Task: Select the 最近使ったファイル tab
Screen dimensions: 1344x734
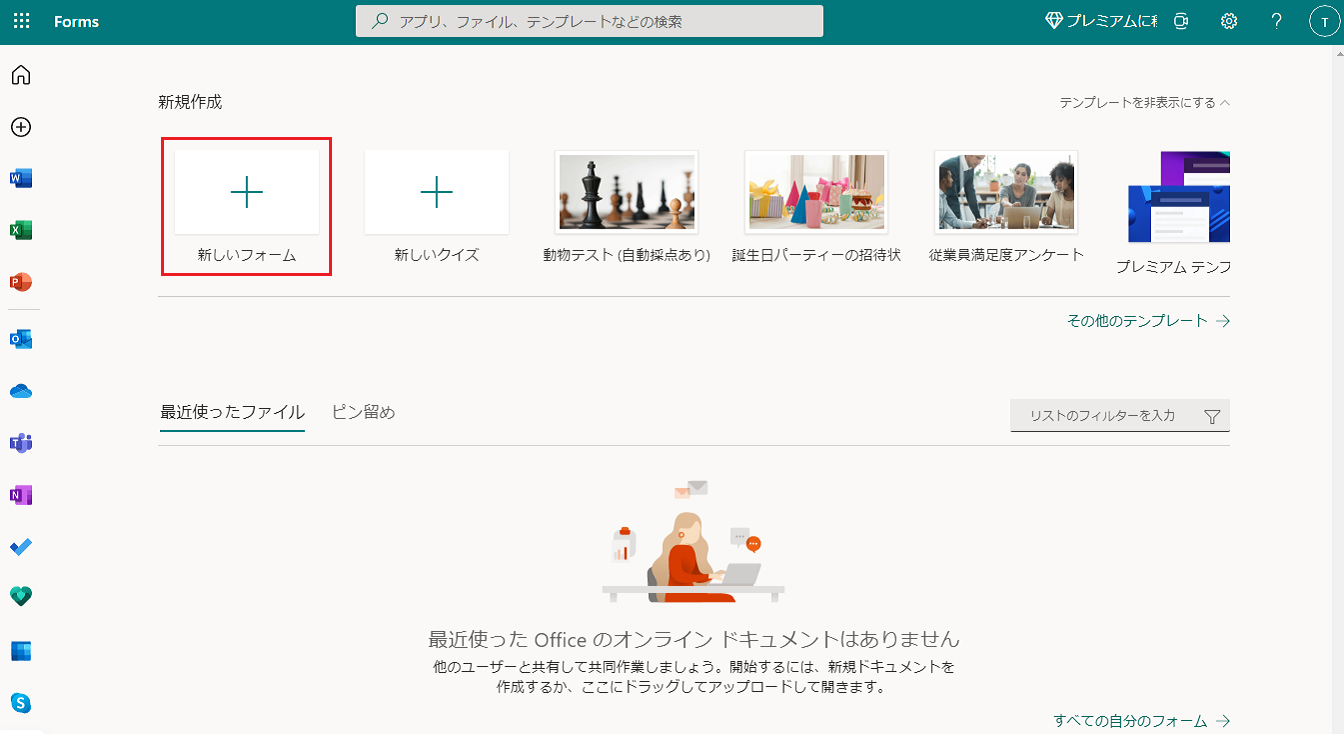Action: tap(231, 411)
